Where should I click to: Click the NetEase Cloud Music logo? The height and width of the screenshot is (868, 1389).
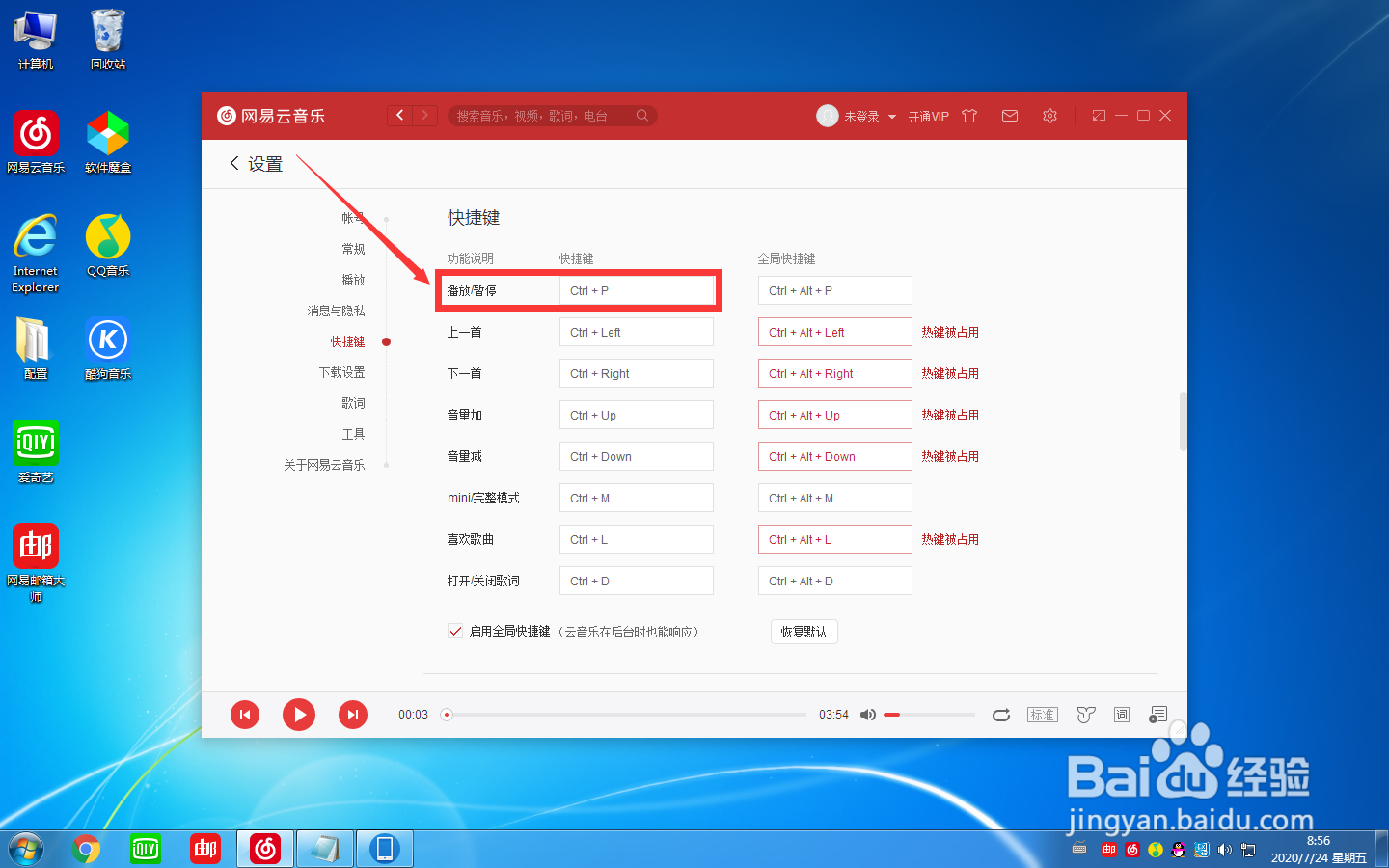click(x=271, y=116)
